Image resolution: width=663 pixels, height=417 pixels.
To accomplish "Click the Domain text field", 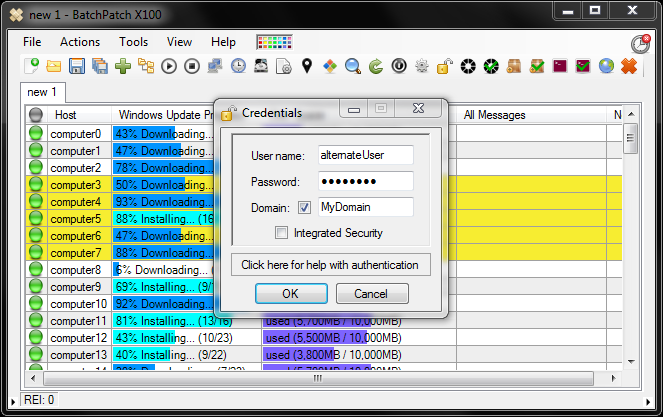I will (366, 207).
